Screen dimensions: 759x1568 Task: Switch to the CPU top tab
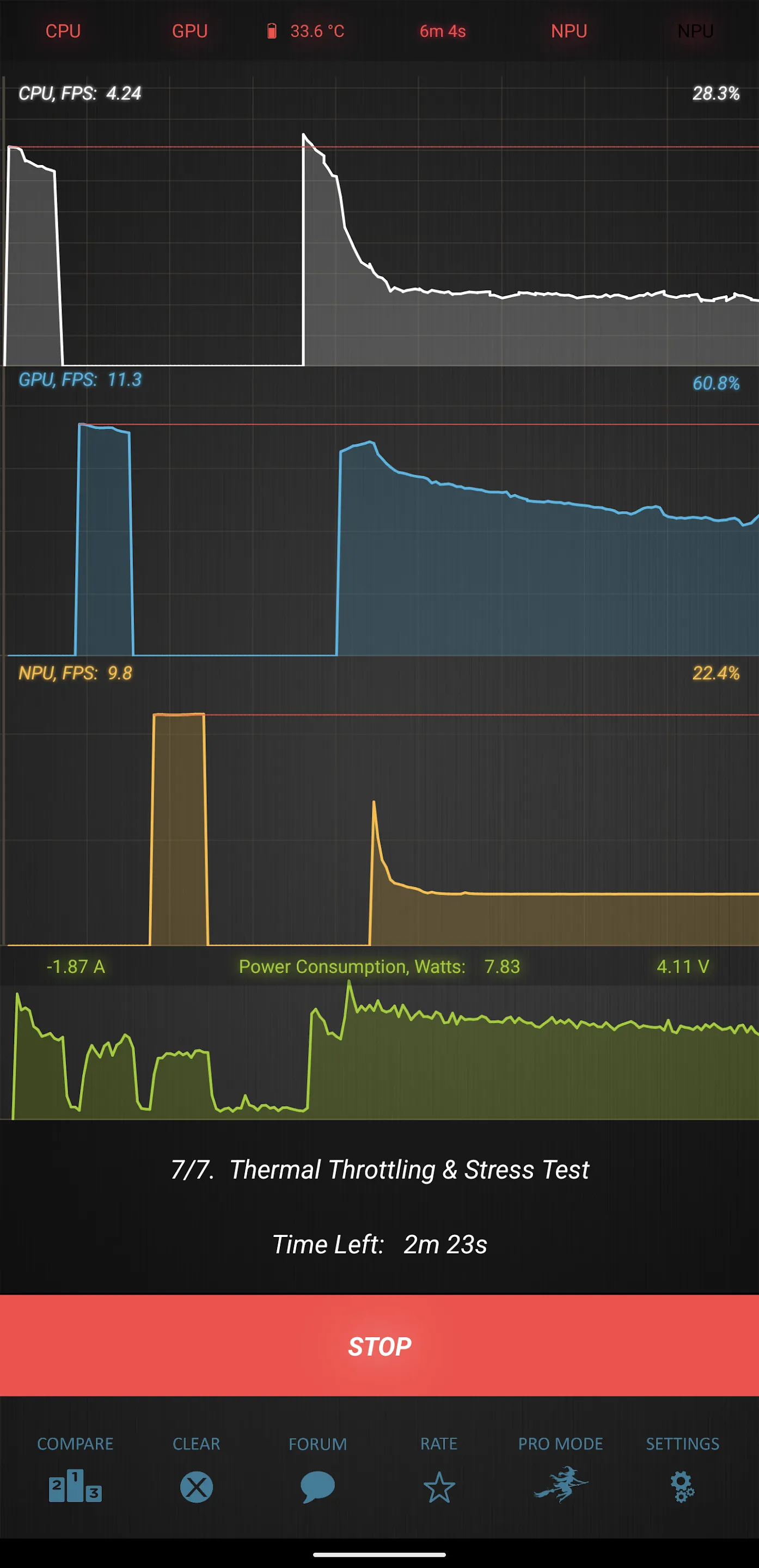tap(63, 31)
